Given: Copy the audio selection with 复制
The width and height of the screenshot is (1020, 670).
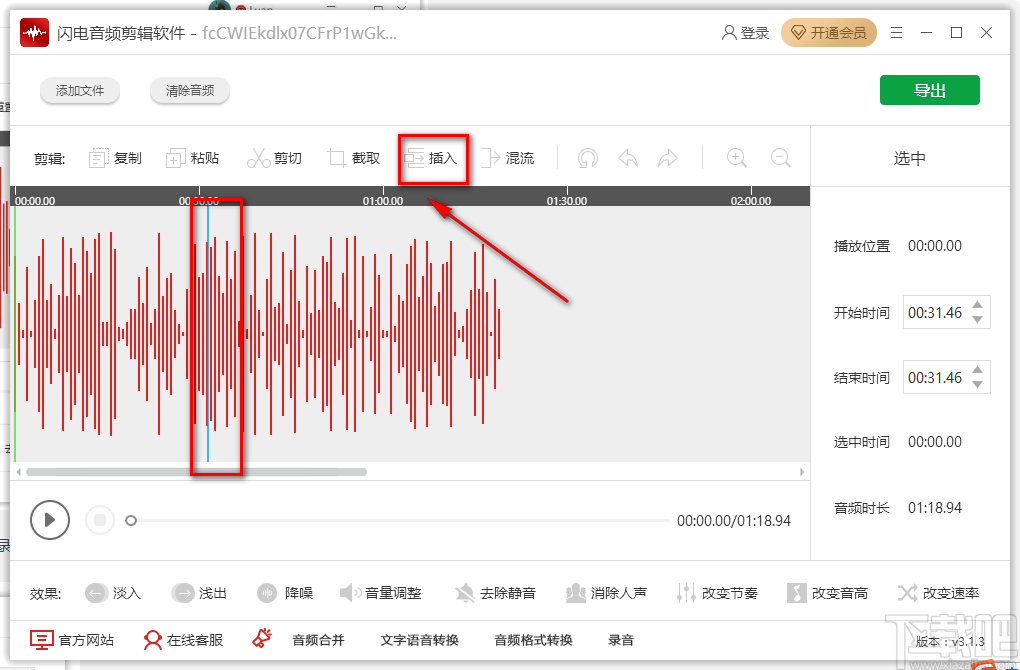Looking at the screenshot, I should point(114,157).
